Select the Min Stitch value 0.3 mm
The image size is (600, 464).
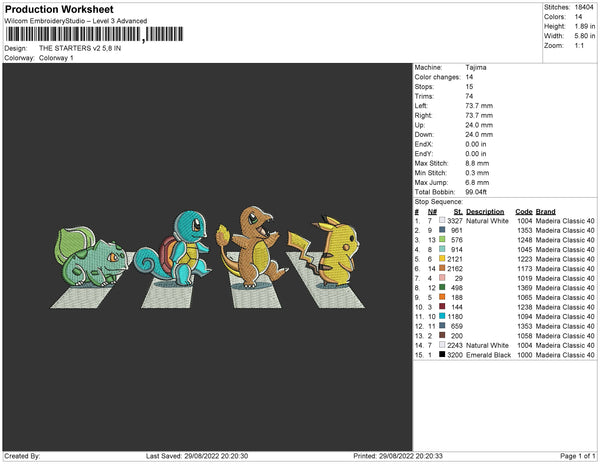(x=477, y=173)
